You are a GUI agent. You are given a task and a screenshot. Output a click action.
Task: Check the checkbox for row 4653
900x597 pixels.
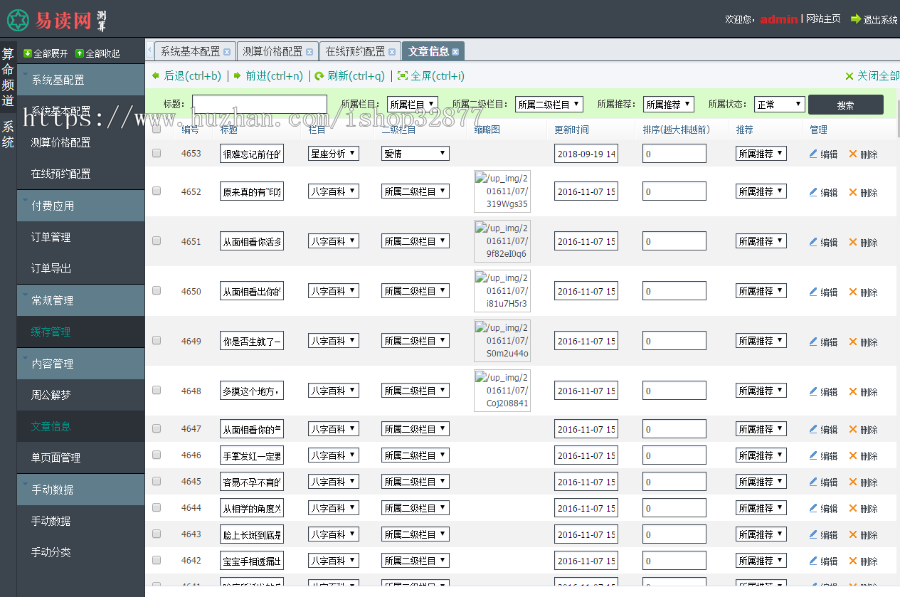point(156,153)
